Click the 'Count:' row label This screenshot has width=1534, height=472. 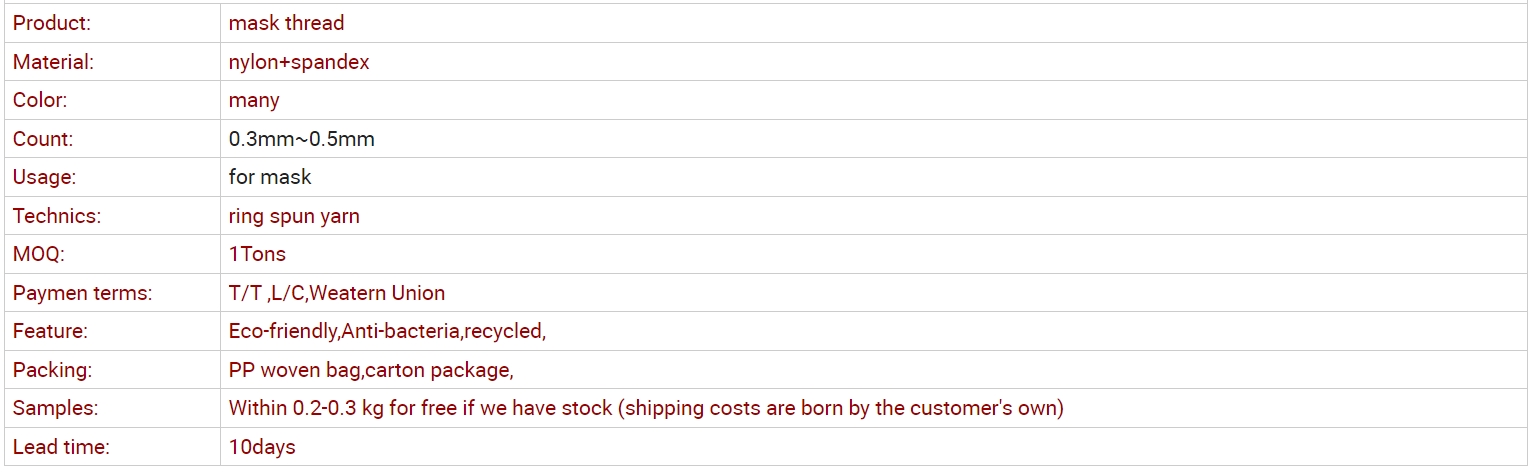coord(43,139)
